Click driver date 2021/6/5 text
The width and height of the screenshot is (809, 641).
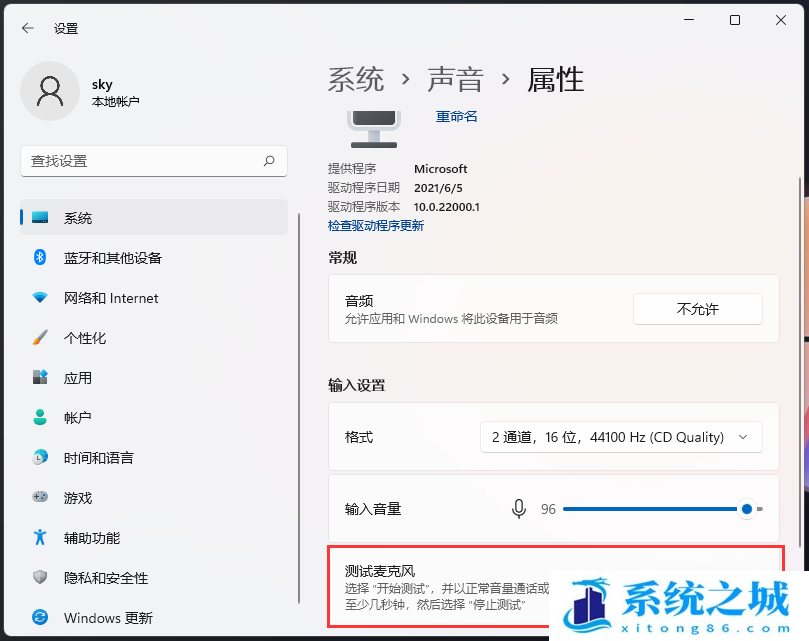pos(438,188)
